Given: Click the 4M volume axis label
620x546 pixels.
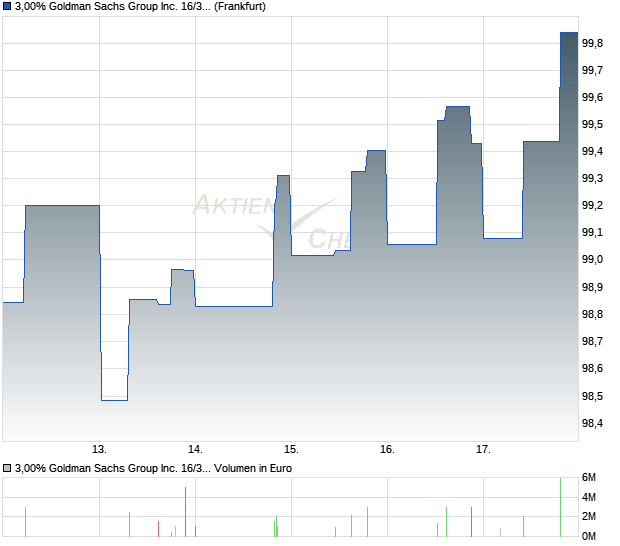Looking at the screenshot, I should point(589,497).
